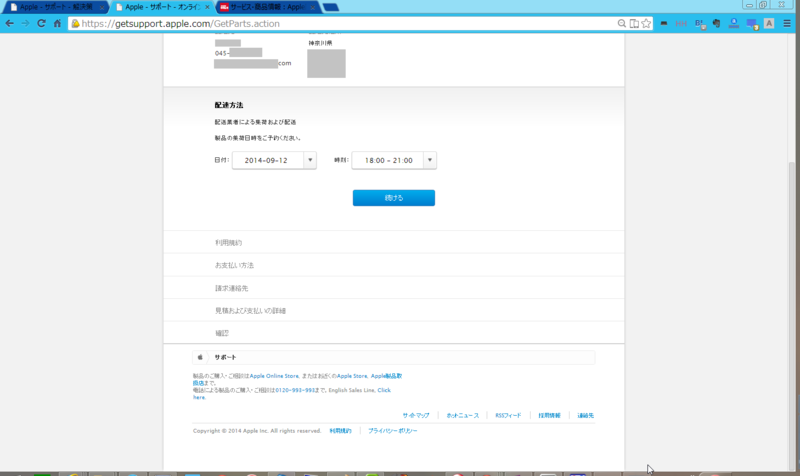Click the blue monitor extension icon
The image size is (800, 476).
click(x=752, y=24)
